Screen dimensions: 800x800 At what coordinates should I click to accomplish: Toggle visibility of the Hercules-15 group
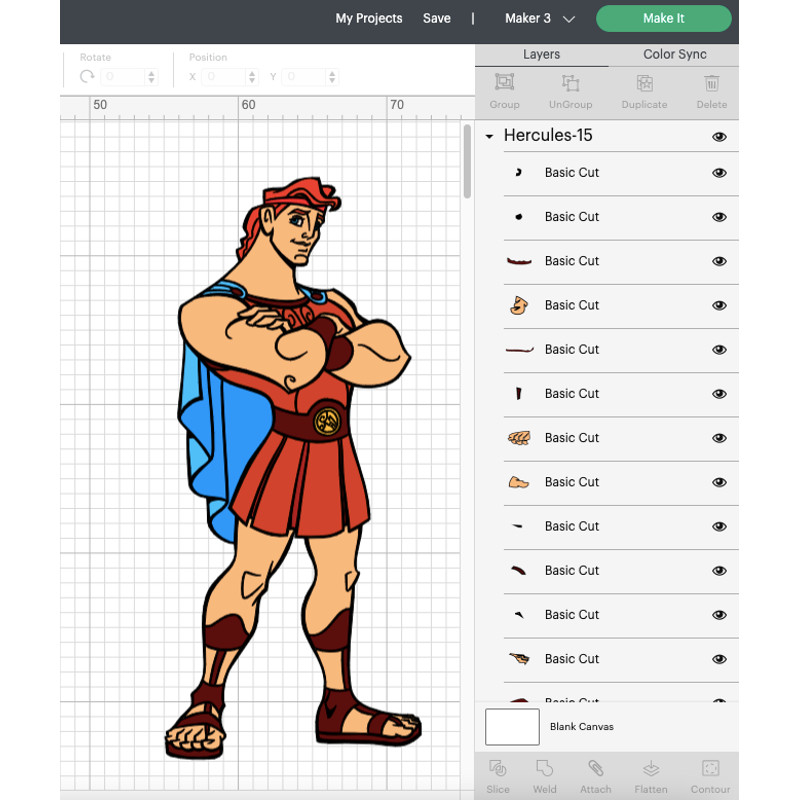719,136
